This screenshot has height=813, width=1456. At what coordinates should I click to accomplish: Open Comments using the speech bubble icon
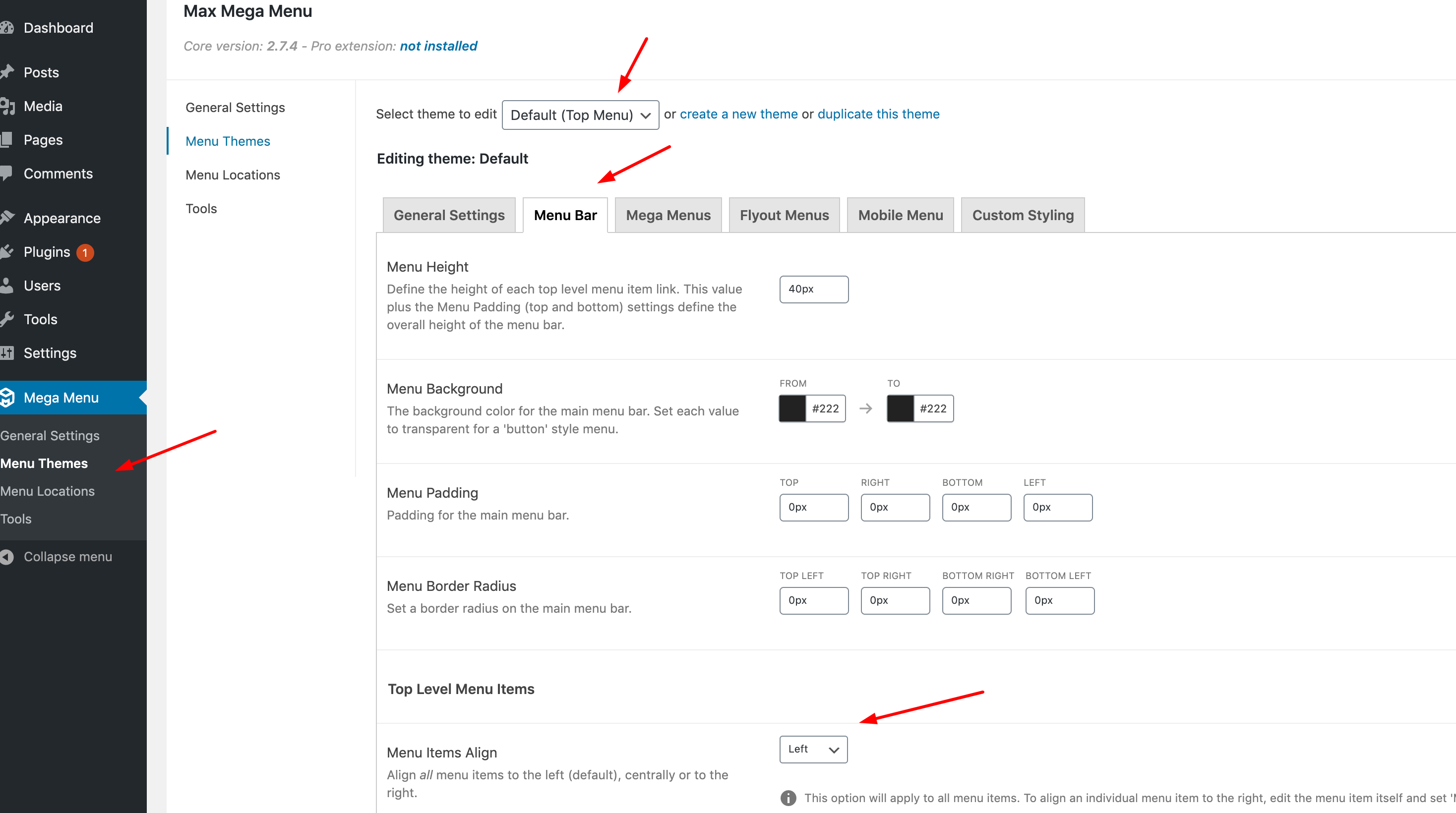coord(8,174)
